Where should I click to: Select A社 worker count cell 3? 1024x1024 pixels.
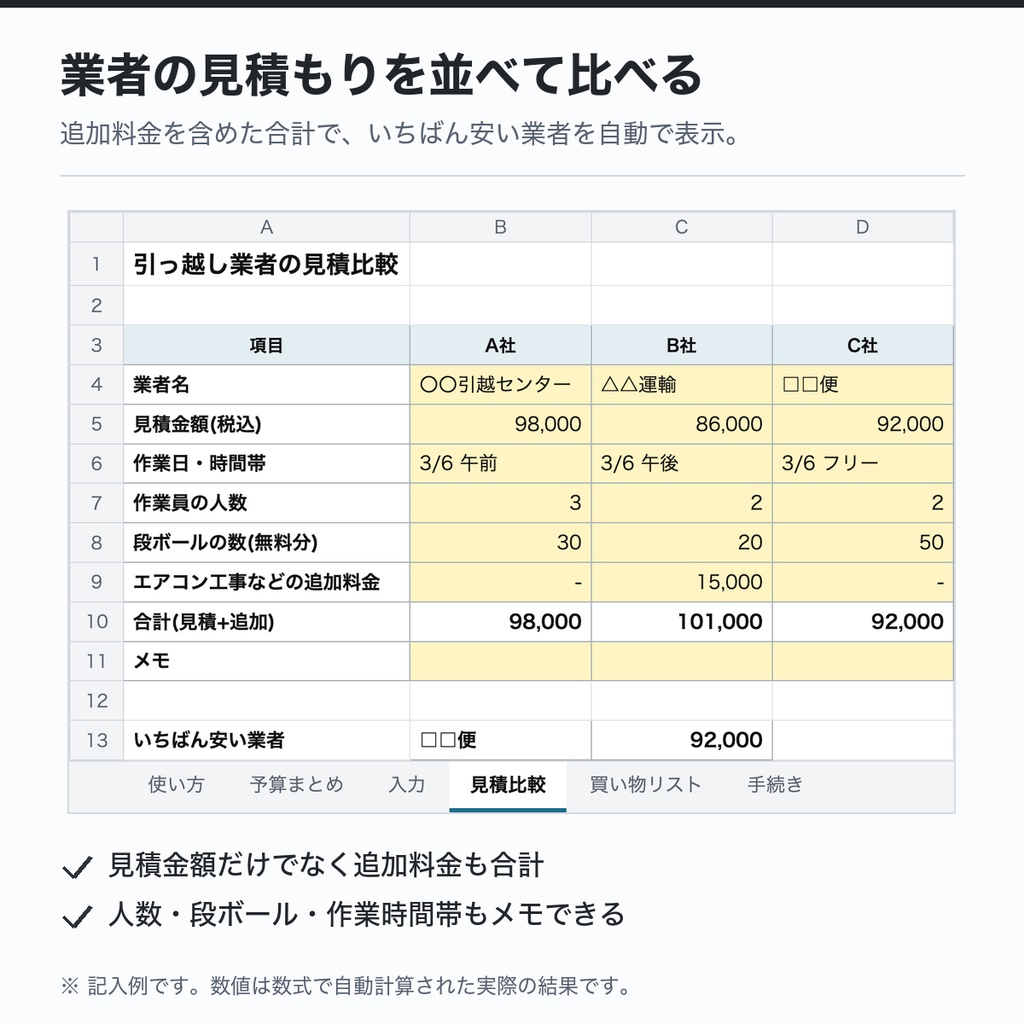click(500, 503)
